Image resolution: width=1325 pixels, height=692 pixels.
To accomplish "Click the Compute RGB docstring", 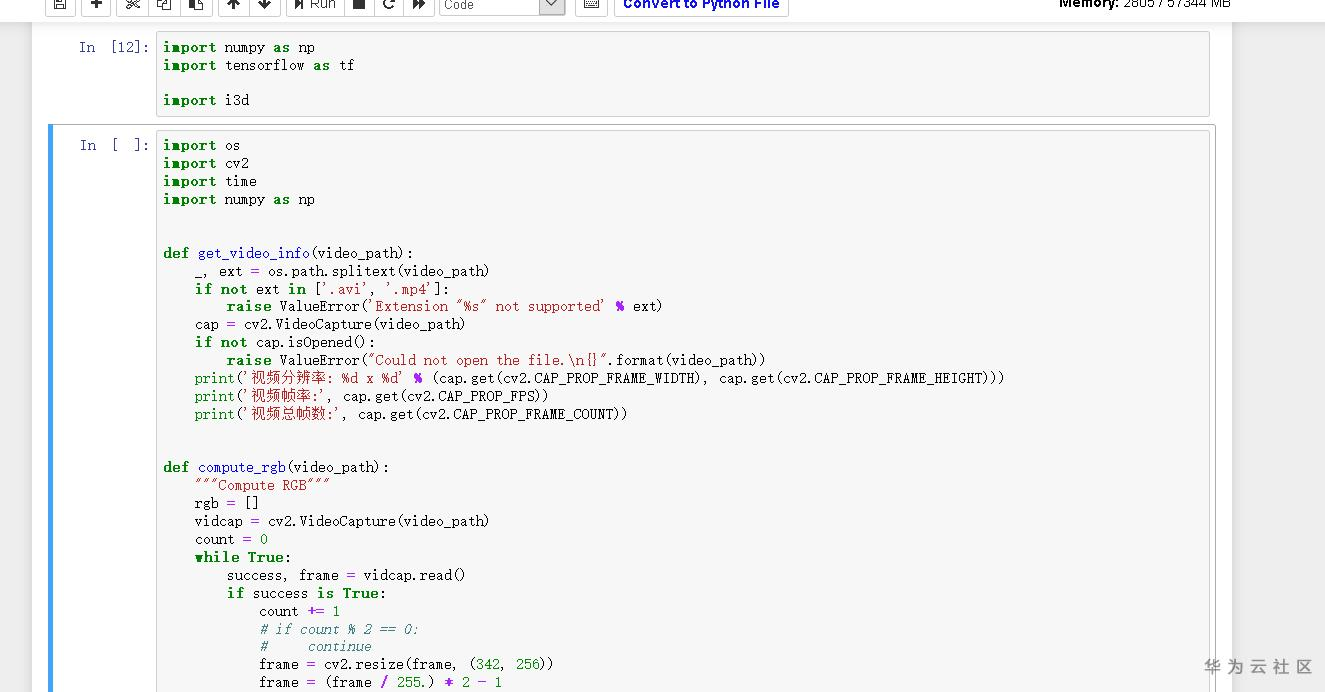I will pyautogui.click(x=262, y=485).
